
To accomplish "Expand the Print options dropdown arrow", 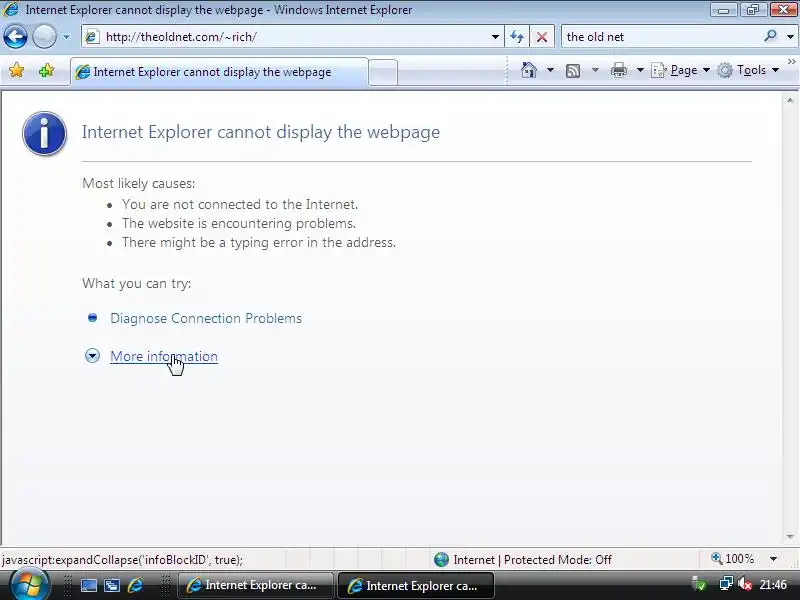I will (640, 70).
